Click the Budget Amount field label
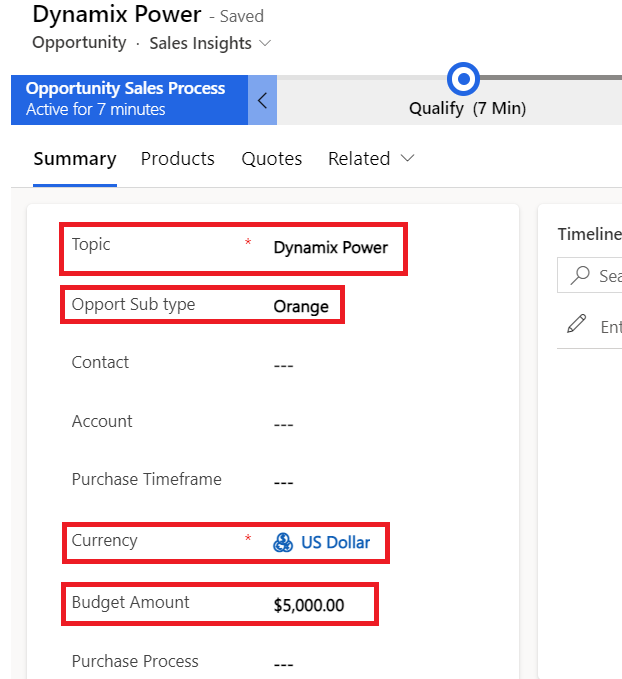Viewport: 622px width, 679px height. 130,602
